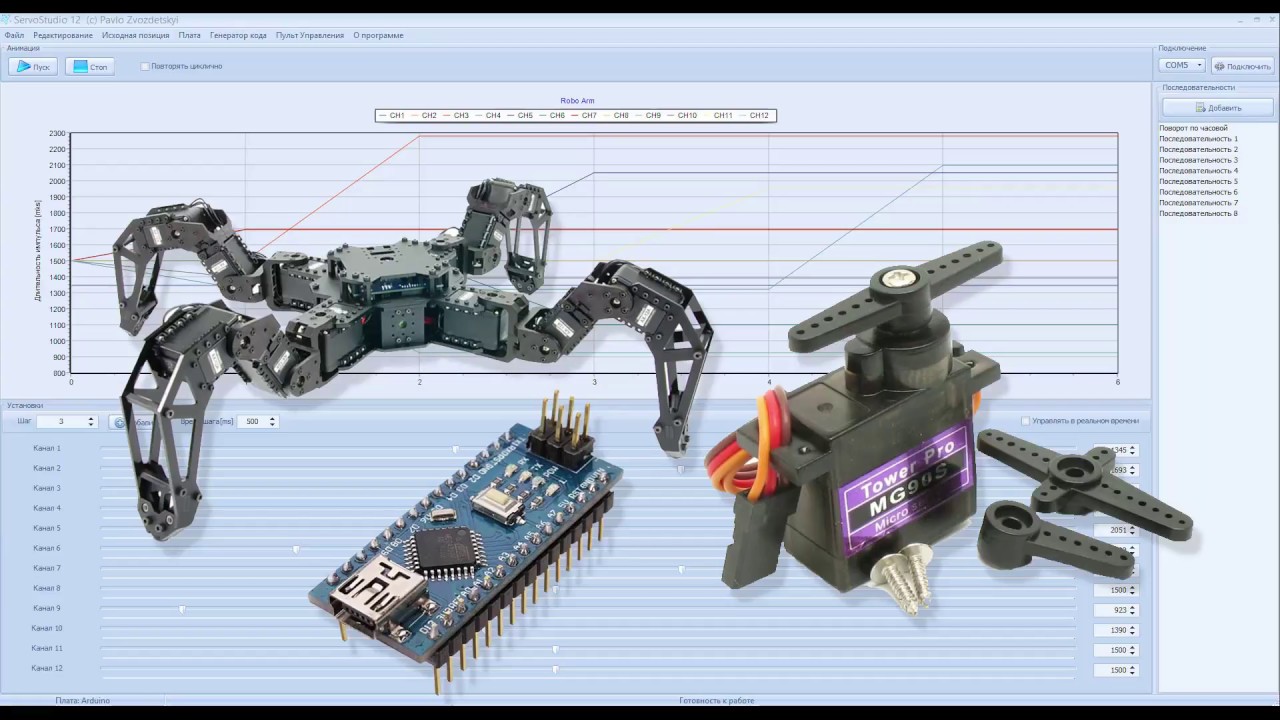This screenshot has height=720, width=1280.
Task: Click the Канал 9 slider thumb
Action: (182, 609)
